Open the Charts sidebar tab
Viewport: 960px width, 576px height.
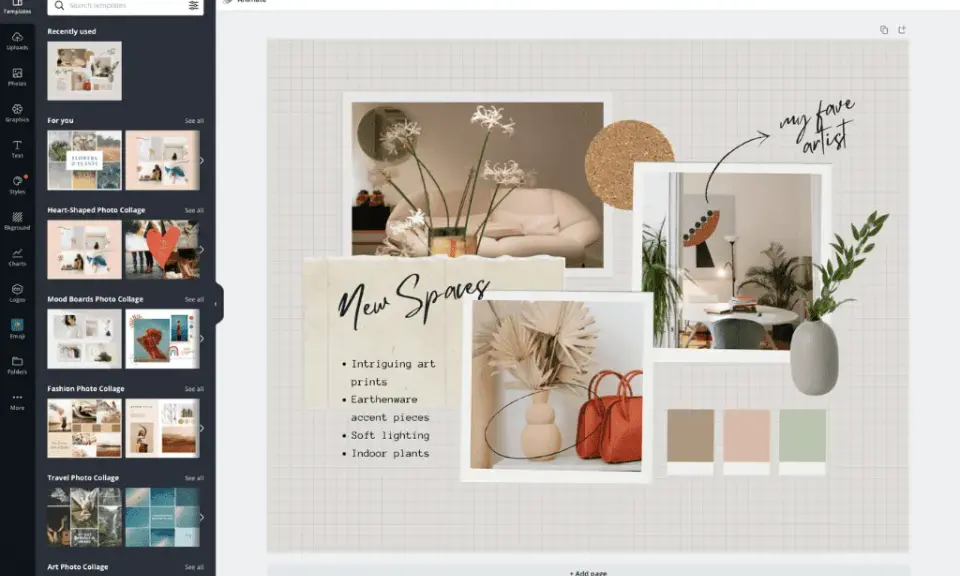point(17,257)
